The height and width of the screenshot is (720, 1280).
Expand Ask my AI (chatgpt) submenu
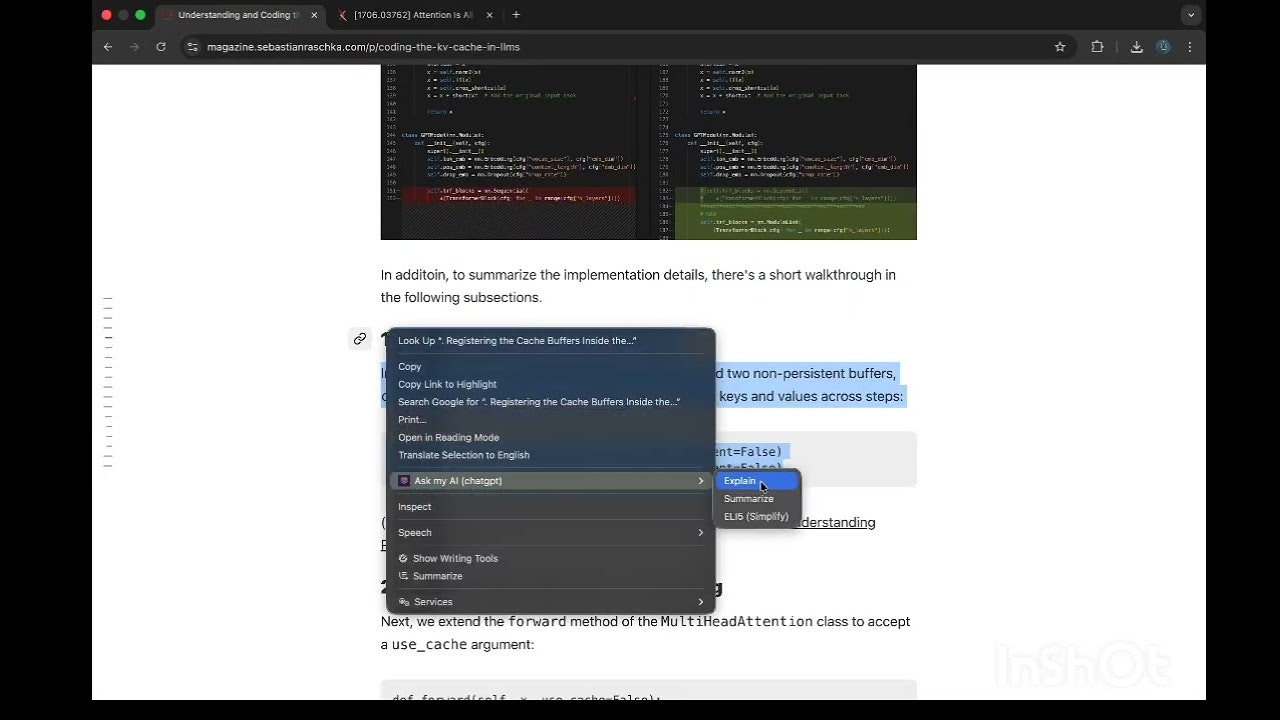[551, 481]
